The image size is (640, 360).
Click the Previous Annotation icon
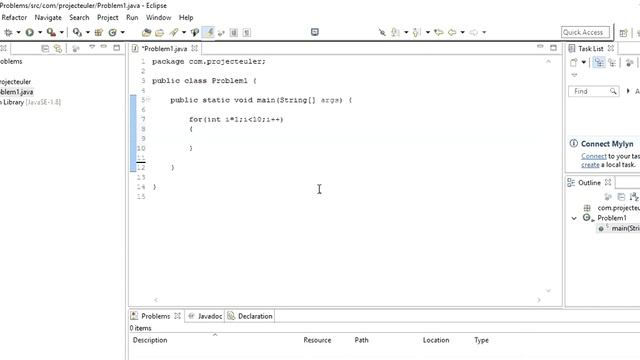click(x=417, y=32)
